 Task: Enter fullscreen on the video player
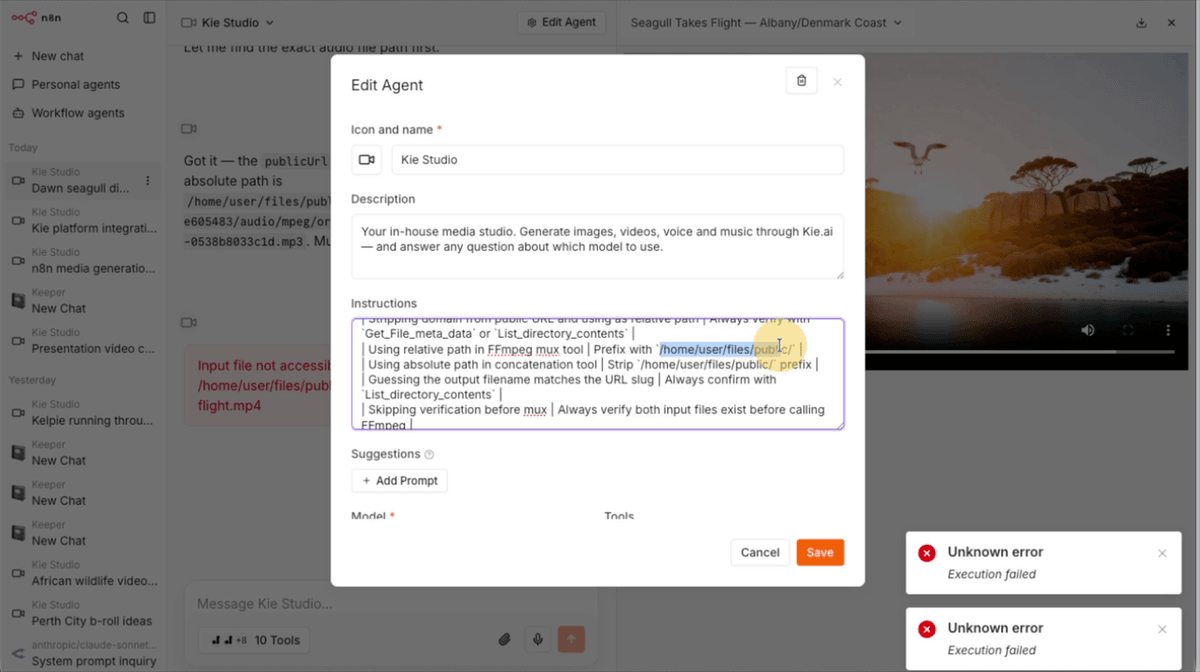coord(1128,330)
